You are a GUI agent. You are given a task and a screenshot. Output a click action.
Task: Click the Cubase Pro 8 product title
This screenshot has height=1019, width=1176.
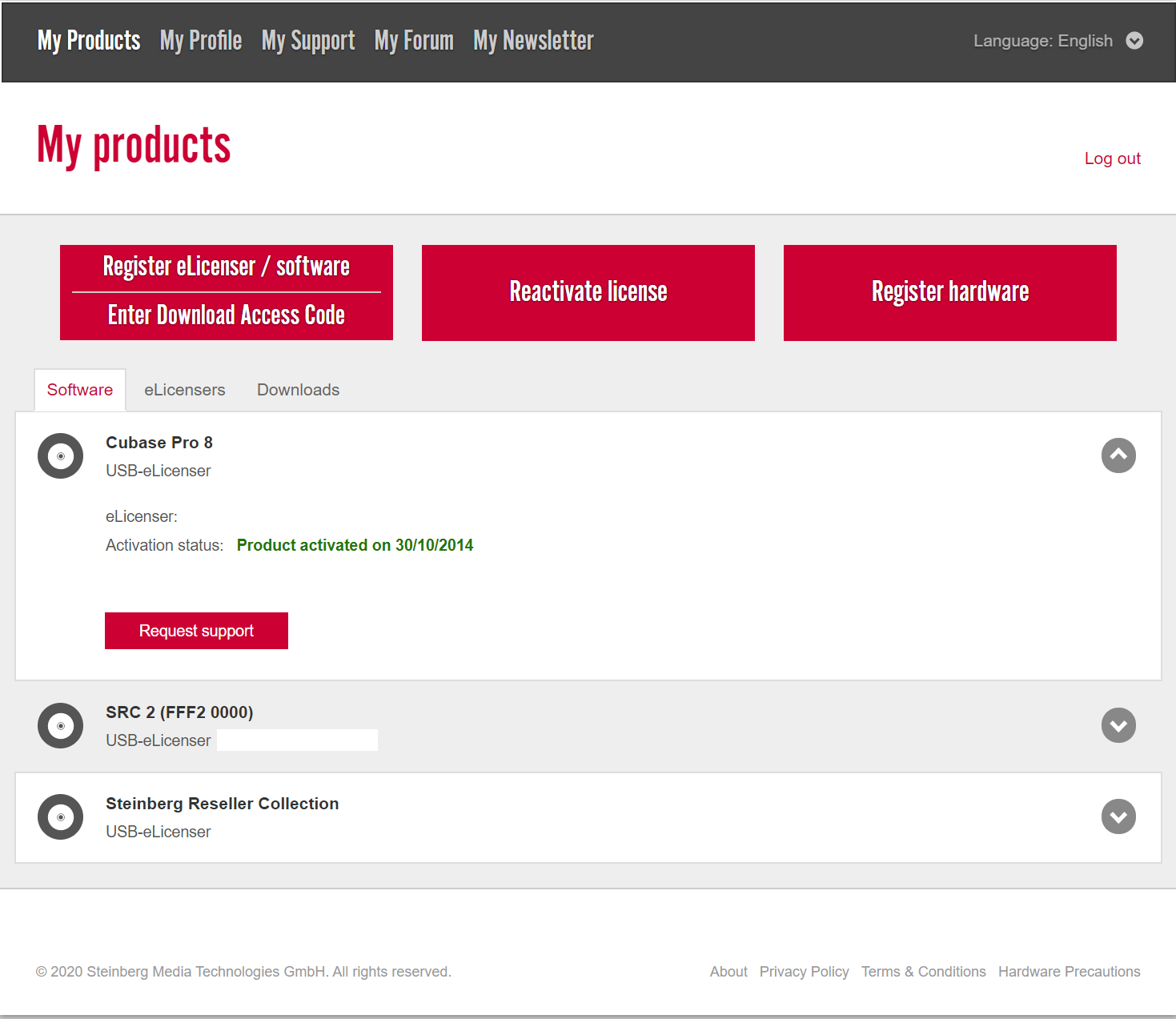[x=159, y=443]
